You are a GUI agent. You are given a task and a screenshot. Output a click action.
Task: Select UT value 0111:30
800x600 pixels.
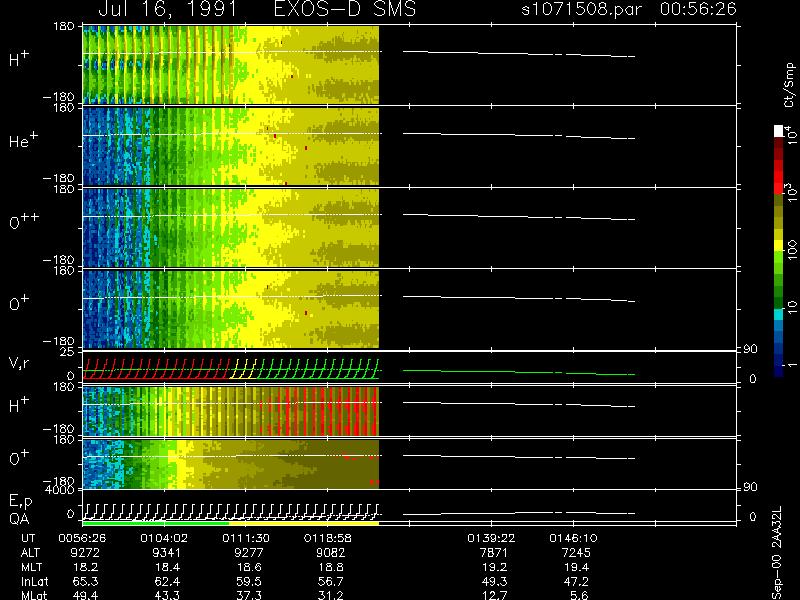[245, 538]
